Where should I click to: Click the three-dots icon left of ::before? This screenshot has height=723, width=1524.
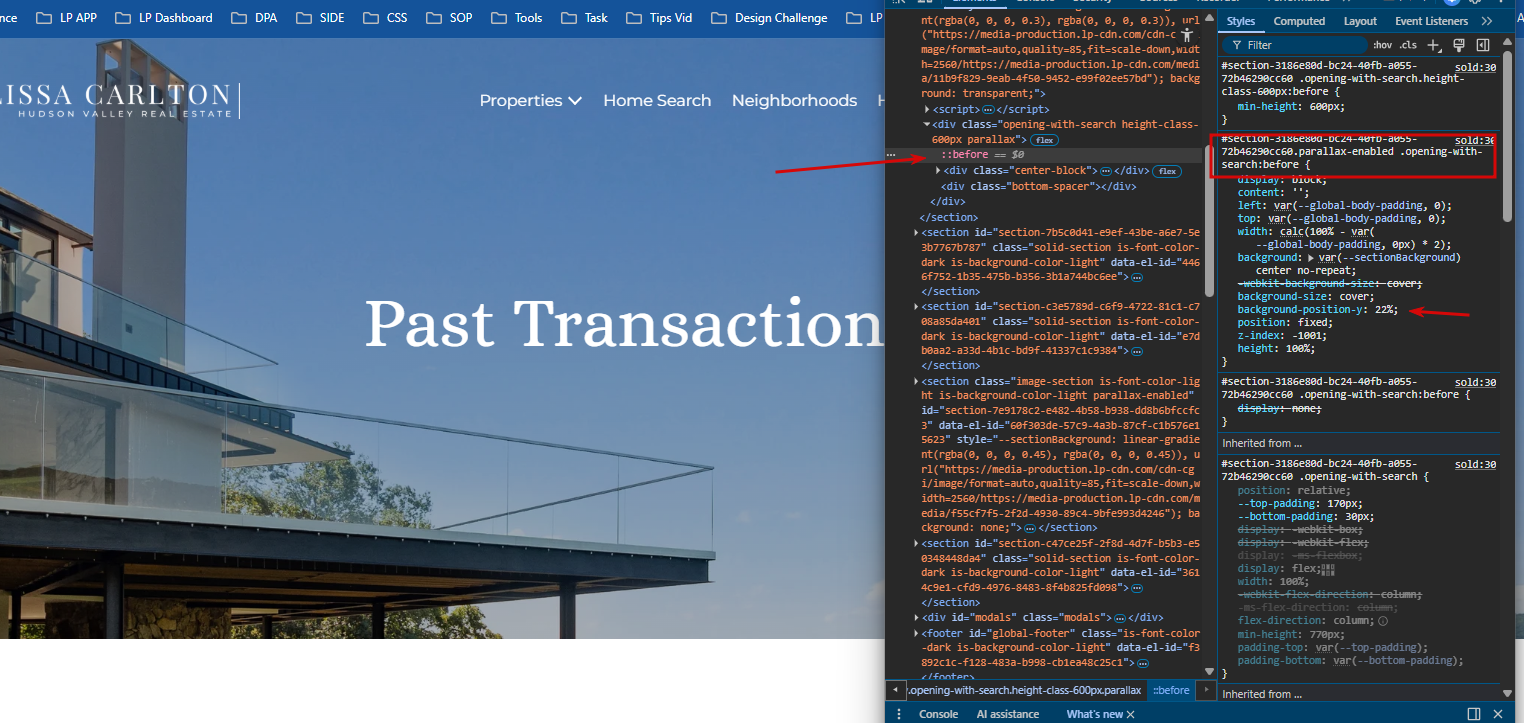click(891, 155)
